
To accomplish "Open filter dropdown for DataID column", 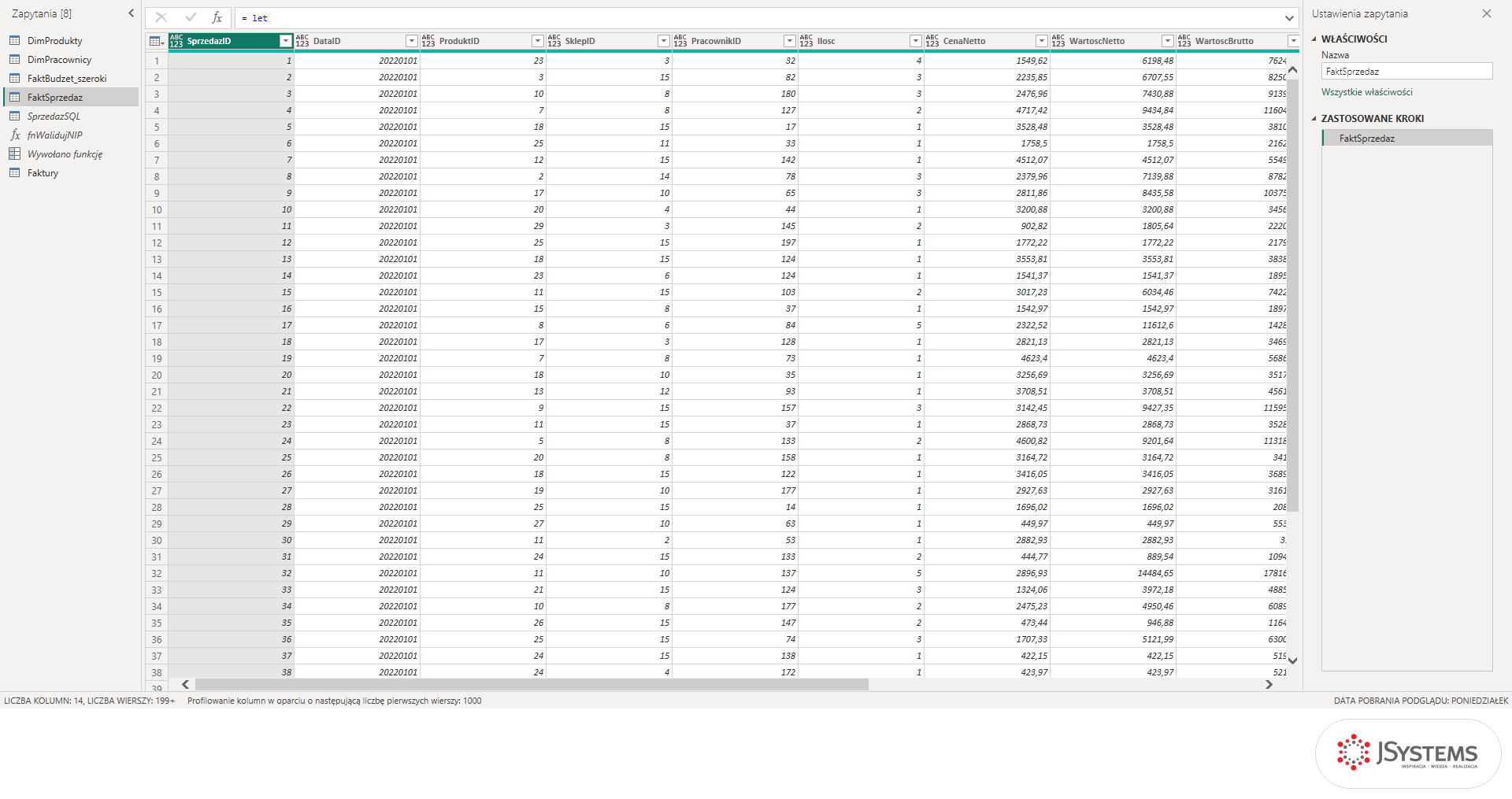I will click(411, 41).
